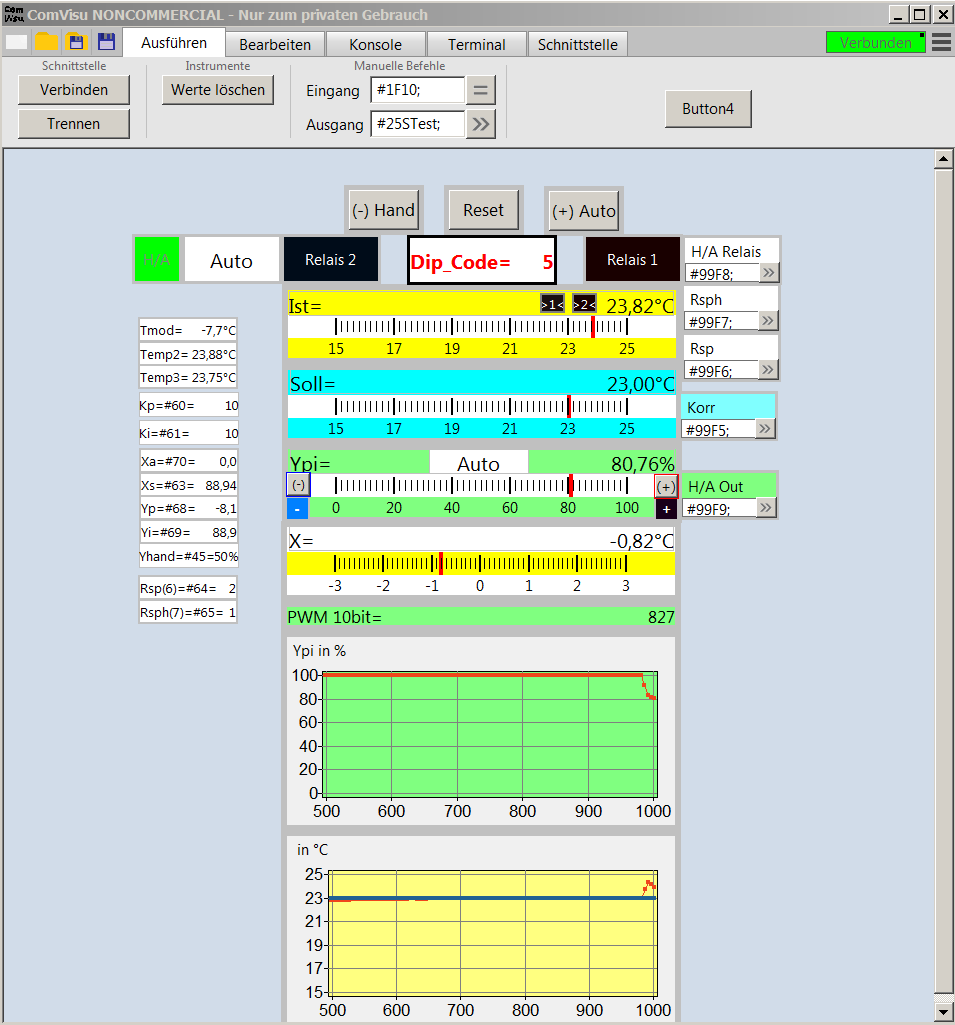The width and height of the screenshot is (955, 1025).
Task: Click the black plus button under Ypi
Action: (x=666, y=509)
